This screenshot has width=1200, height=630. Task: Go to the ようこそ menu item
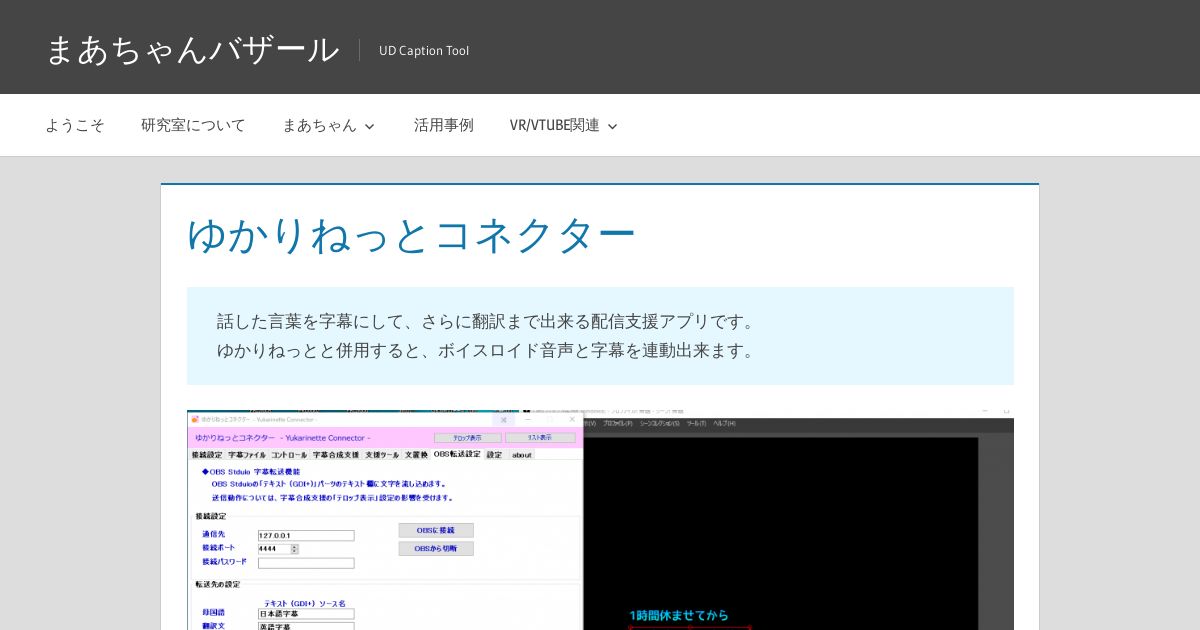coord(75,125)
